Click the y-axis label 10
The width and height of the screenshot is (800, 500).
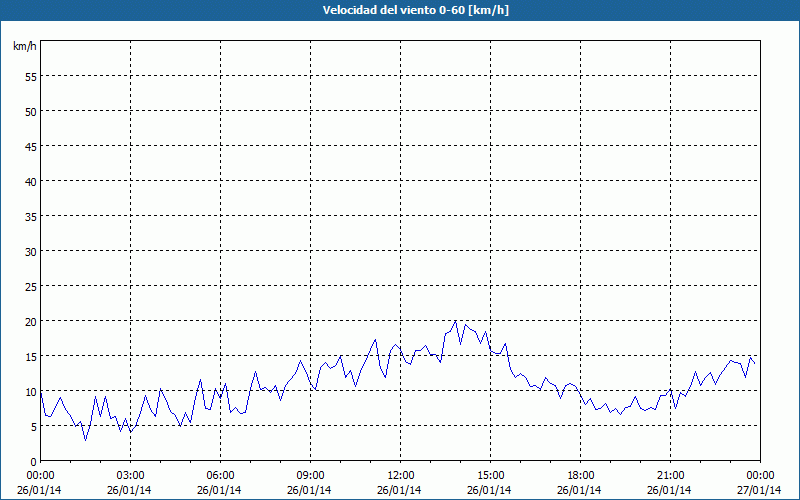[x=31, y=392]
